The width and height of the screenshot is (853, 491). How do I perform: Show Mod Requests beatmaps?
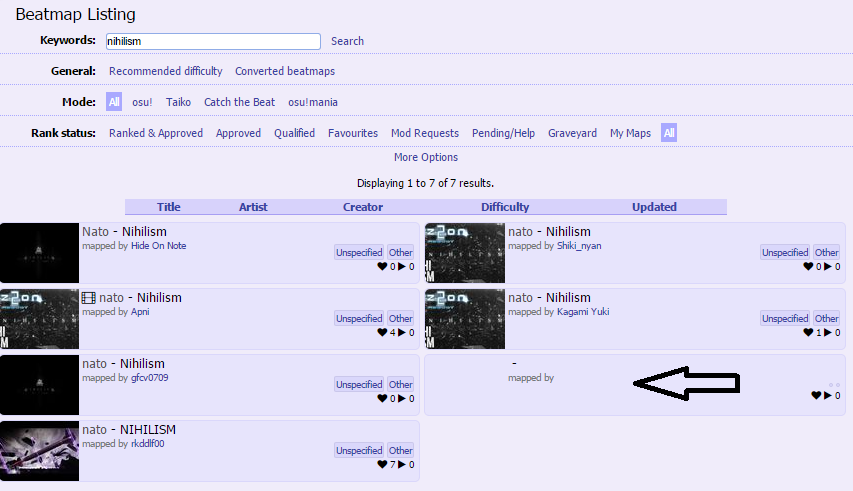click(x=425, y=133)
